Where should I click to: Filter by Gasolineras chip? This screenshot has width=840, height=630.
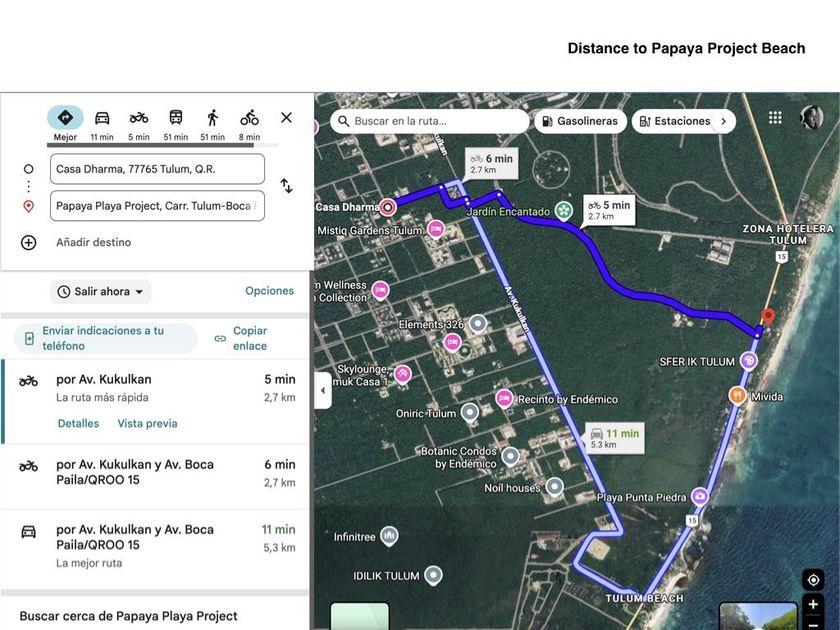click(581, 121)
